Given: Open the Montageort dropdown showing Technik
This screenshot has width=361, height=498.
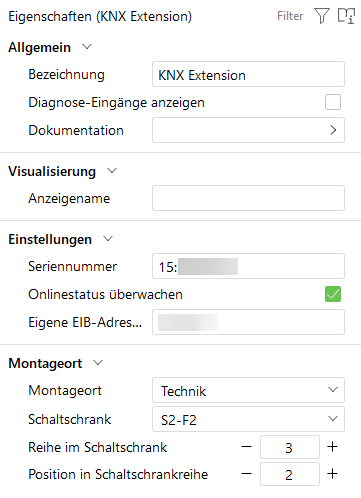Looking at the screenshot, I should click(248, 390).
